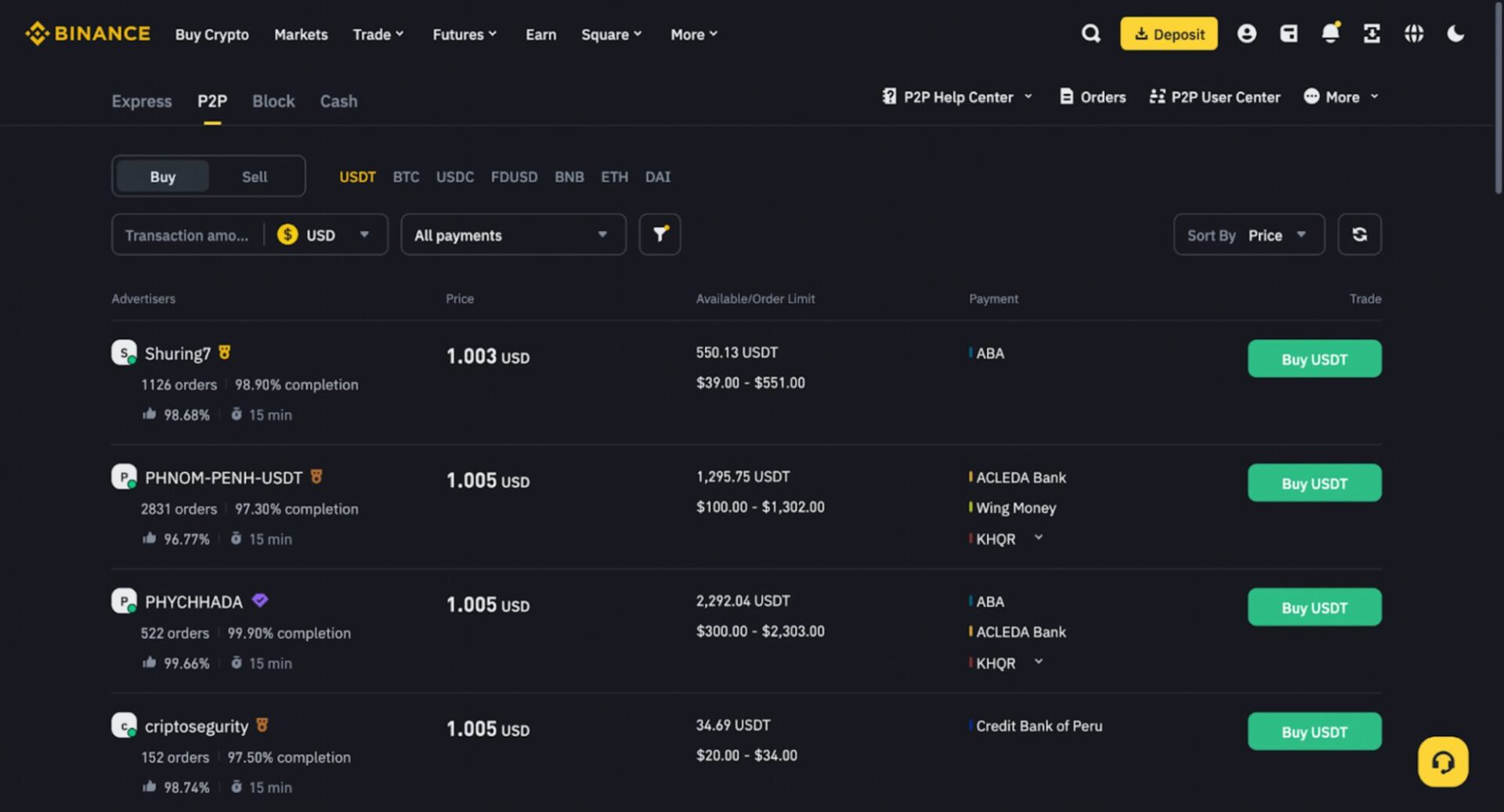Switch to the Express tab
Image resolution: width=1504 pixels, height=812 pixels.
(x=141, y=101)
